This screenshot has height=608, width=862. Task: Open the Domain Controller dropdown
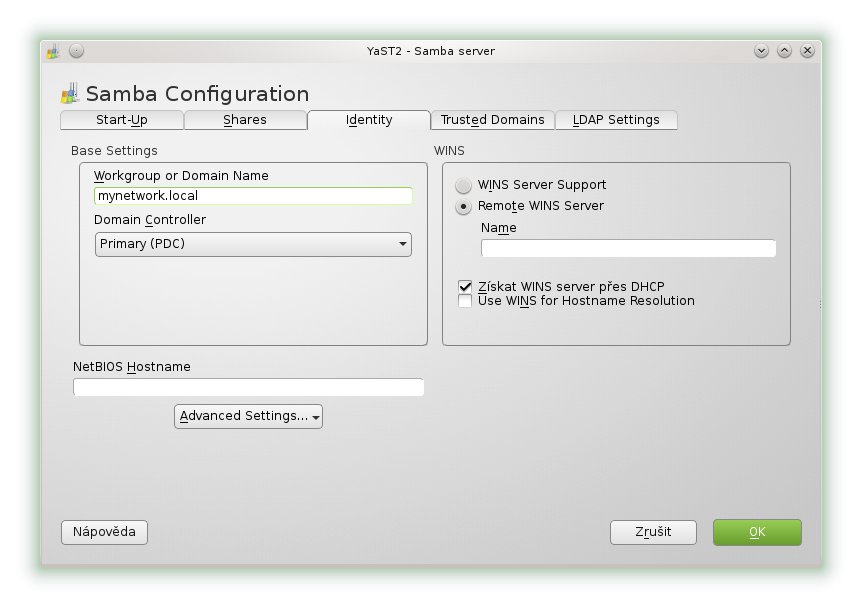click(x=253, y=244)
